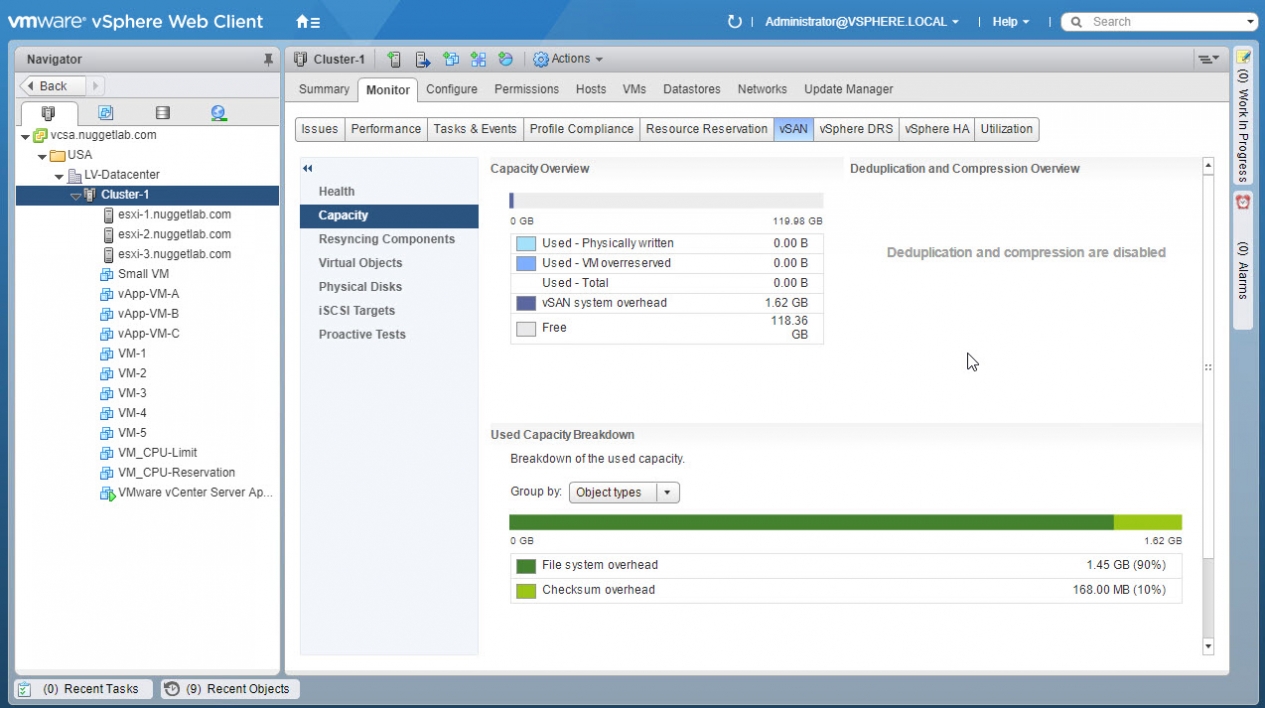Click the refresh icon in top bar
The height and width of the screenshot is (708, 1265).
735,22
